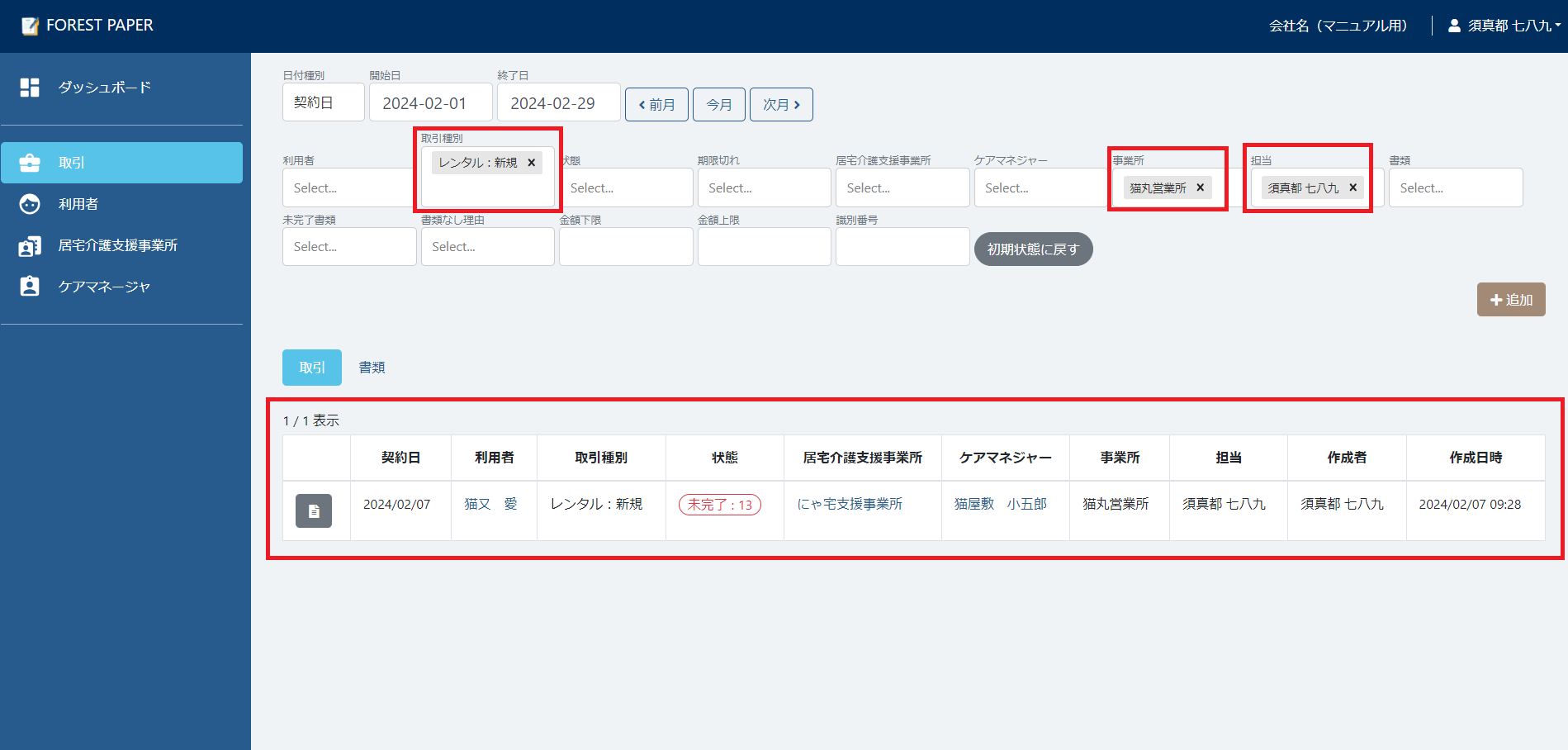The image size is (1568, 750).
Task: Clear the 須真都 七八九 担当 filter
Action: [1352, 187]
